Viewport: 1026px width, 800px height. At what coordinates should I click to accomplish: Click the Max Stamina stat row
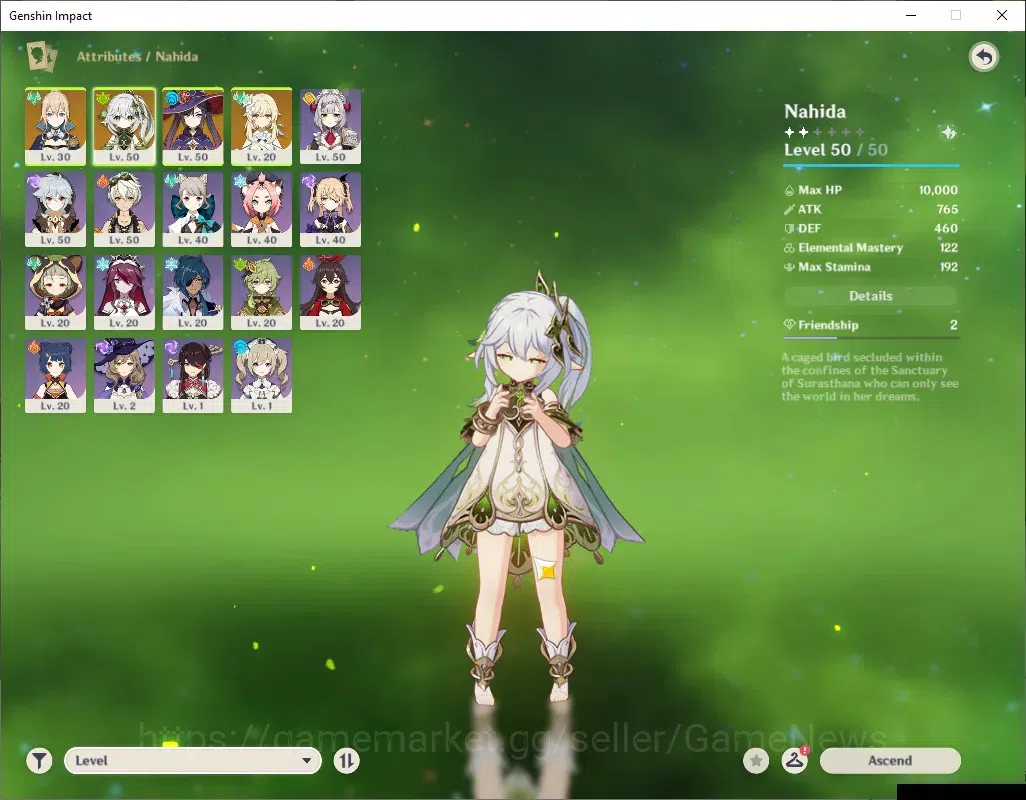point(871,267)
